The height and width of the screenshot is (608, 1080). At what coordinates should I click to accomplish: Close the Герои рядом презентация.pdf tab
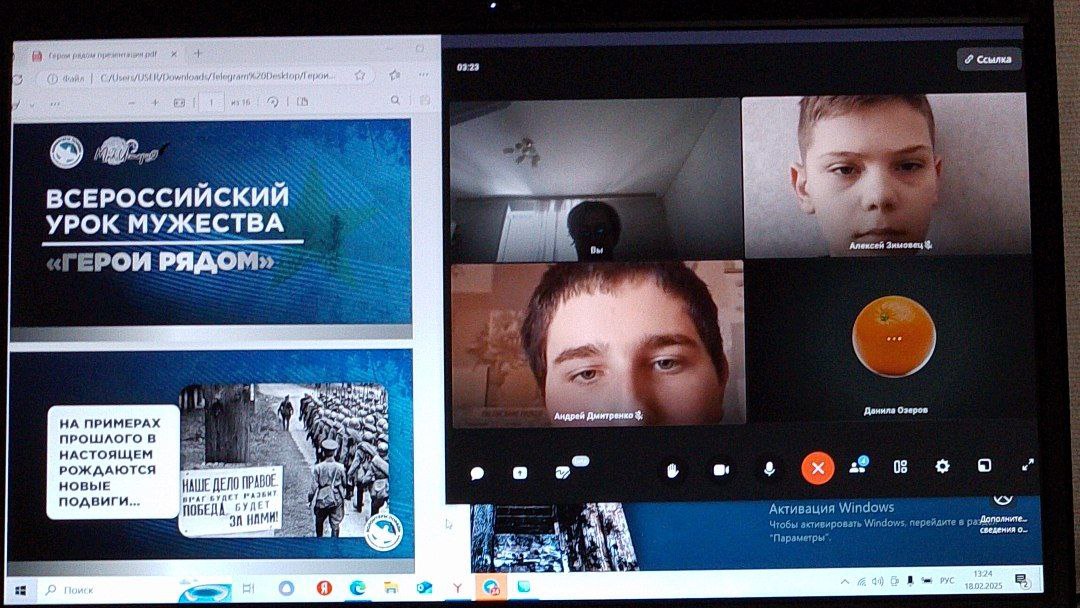[x=174, y=54]
